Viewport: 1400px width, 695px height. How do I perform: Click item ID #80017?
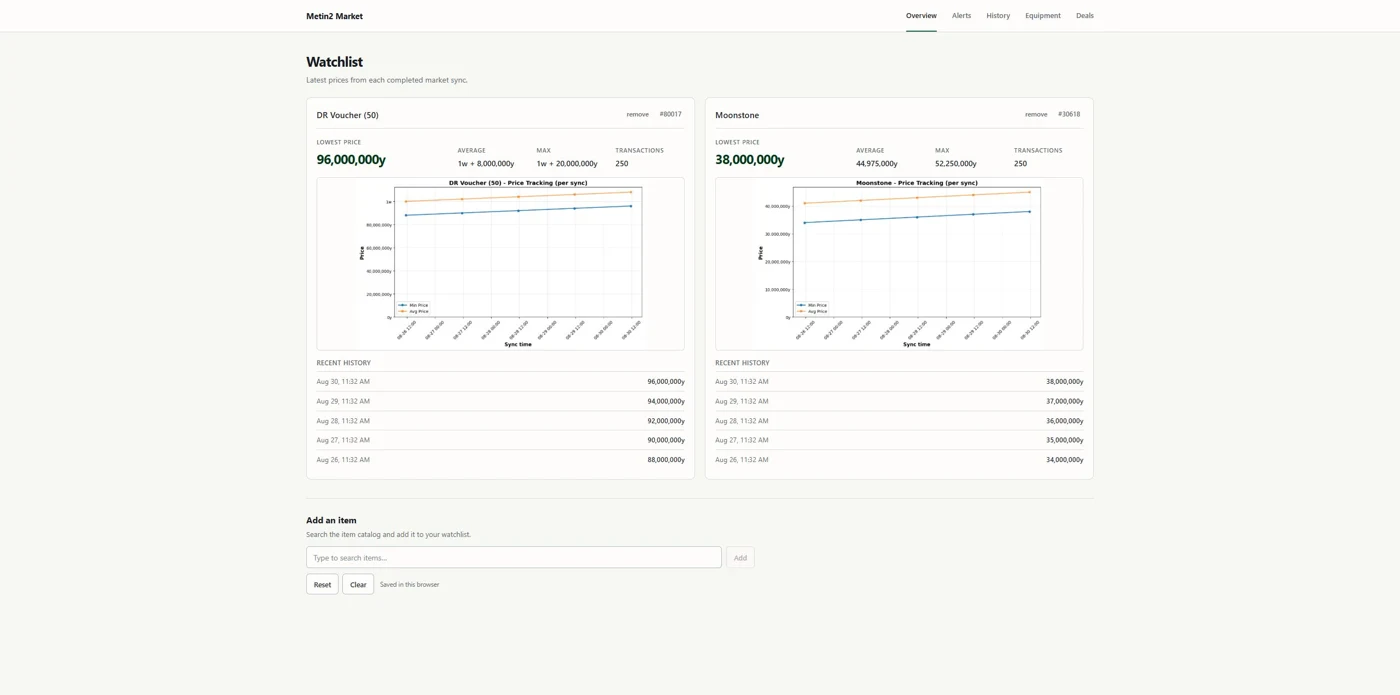(x=671, y=114)
